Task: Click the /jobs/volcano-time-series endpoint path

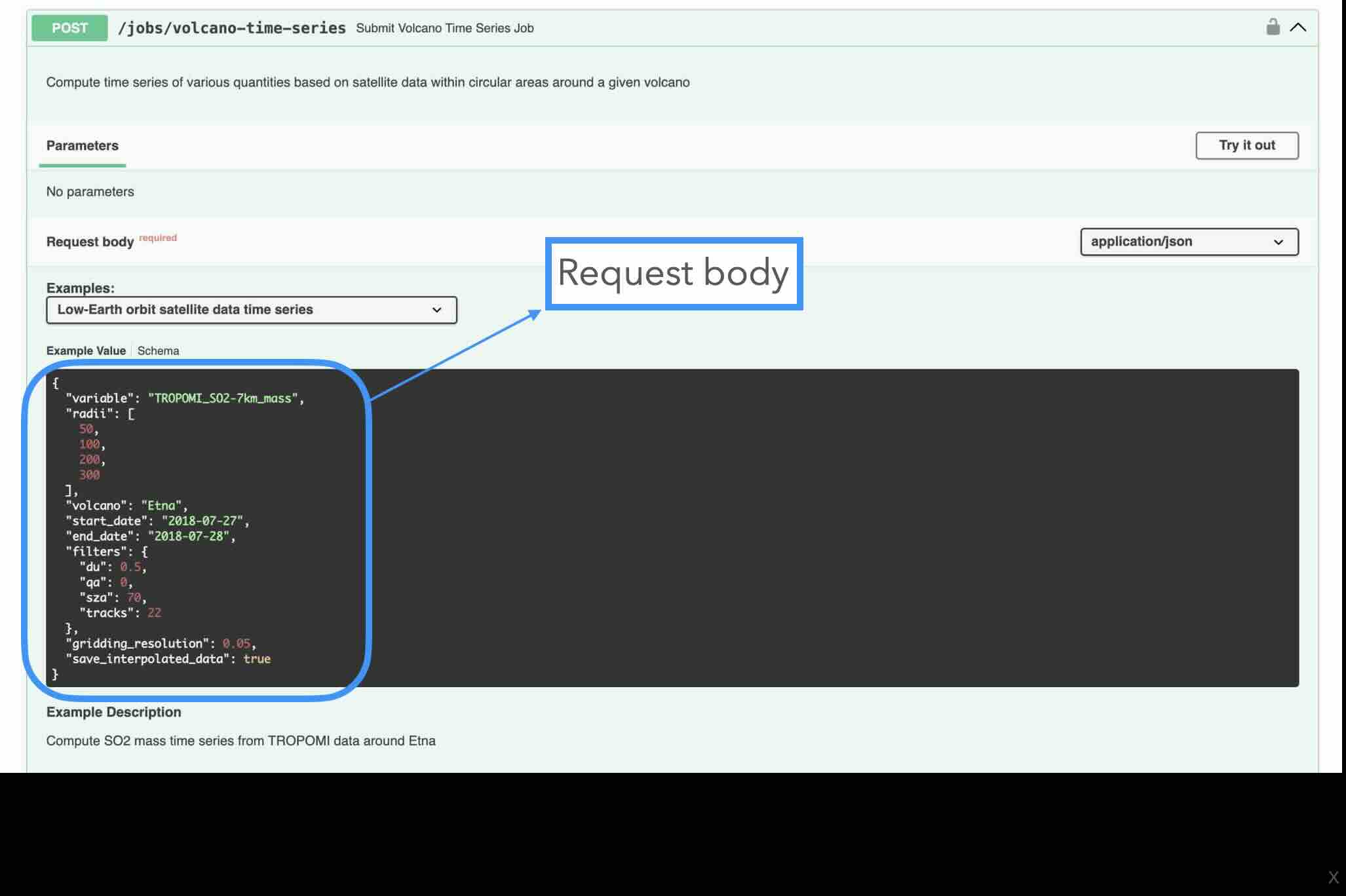Action: coord(231,28)
